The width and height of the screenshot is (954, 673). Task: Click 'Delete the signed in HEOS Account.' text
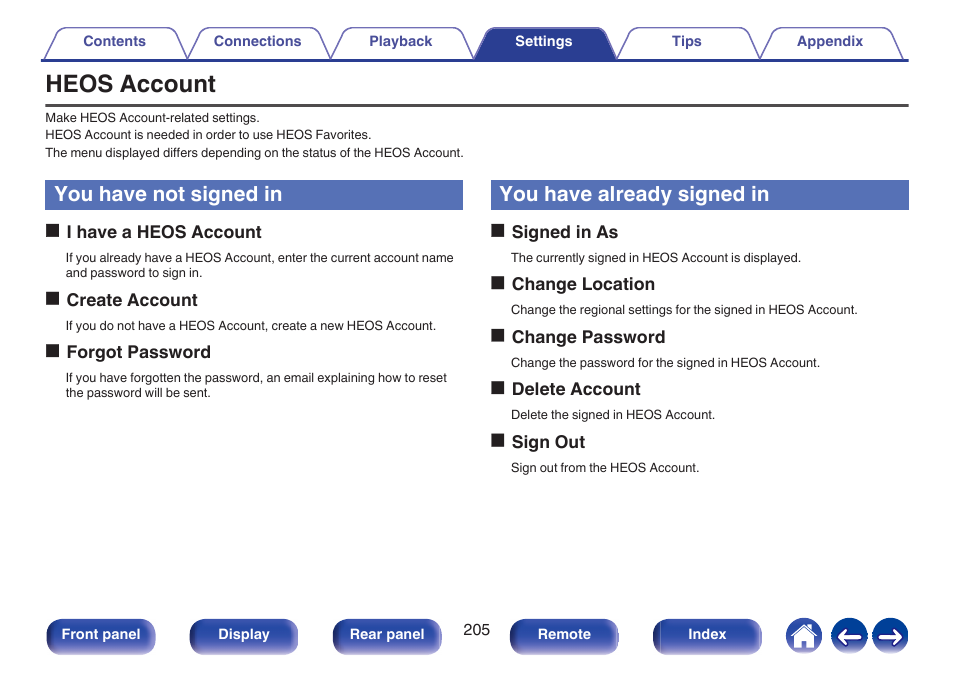tap(613, 415)
